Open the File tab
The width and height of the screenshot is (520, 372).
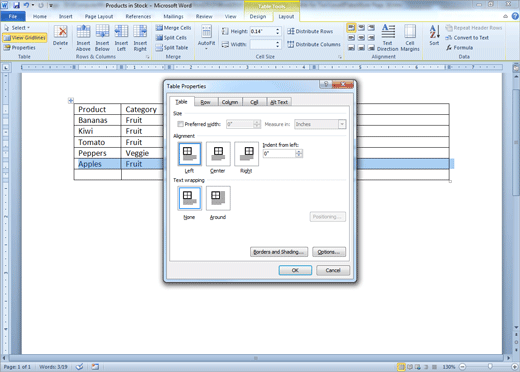coord(13,16)
